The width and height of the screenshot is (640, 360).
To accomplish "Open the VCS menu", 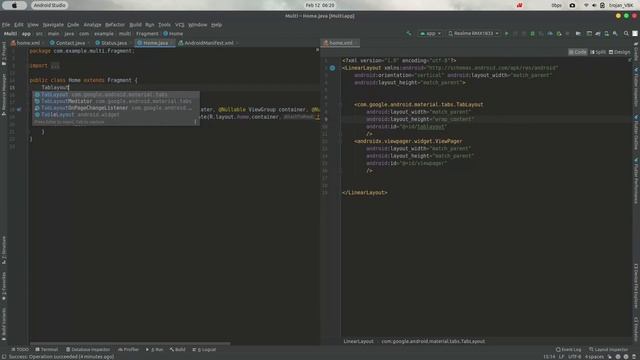I will [x=180, y=24].
